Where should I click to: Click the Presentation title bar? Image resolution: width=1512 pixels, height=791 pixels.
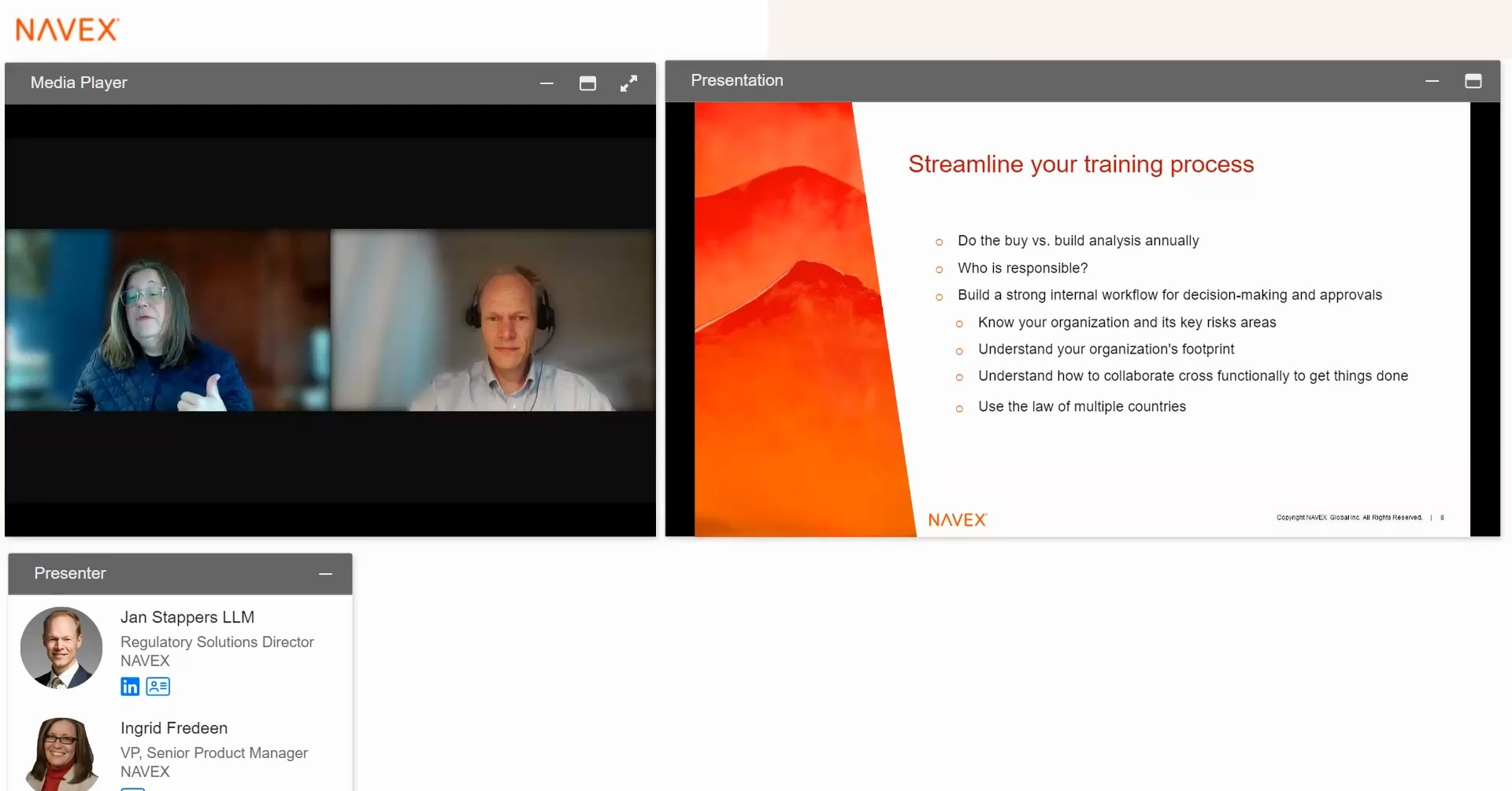click(x=1024, y=80)
